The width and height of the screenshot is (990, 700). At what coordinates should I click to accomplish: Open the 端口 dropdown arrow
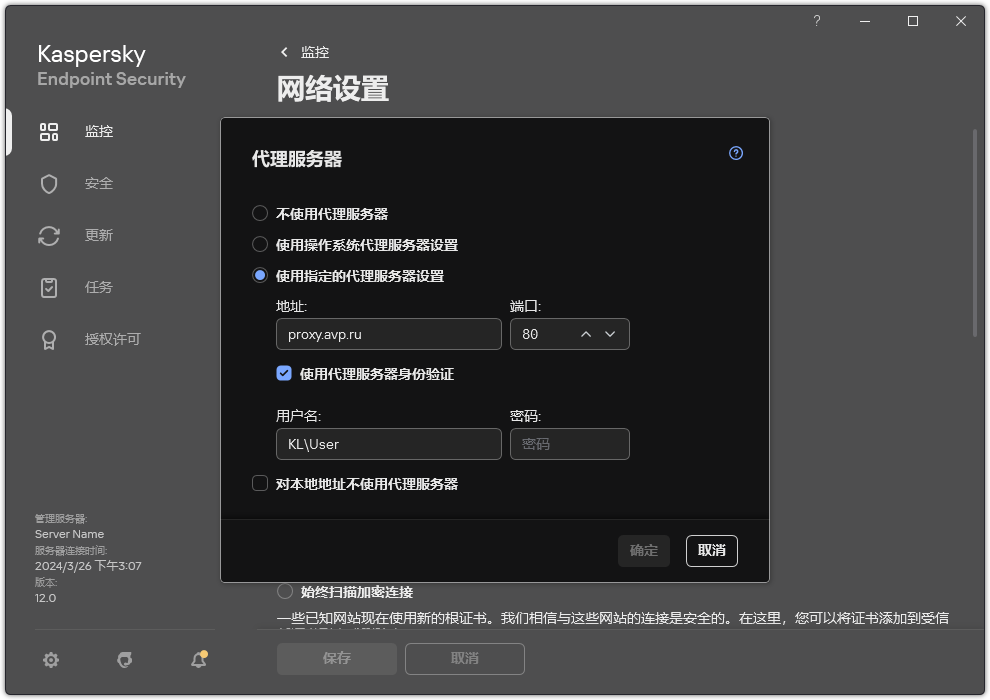pyautogui.click(x=610, y=334)
